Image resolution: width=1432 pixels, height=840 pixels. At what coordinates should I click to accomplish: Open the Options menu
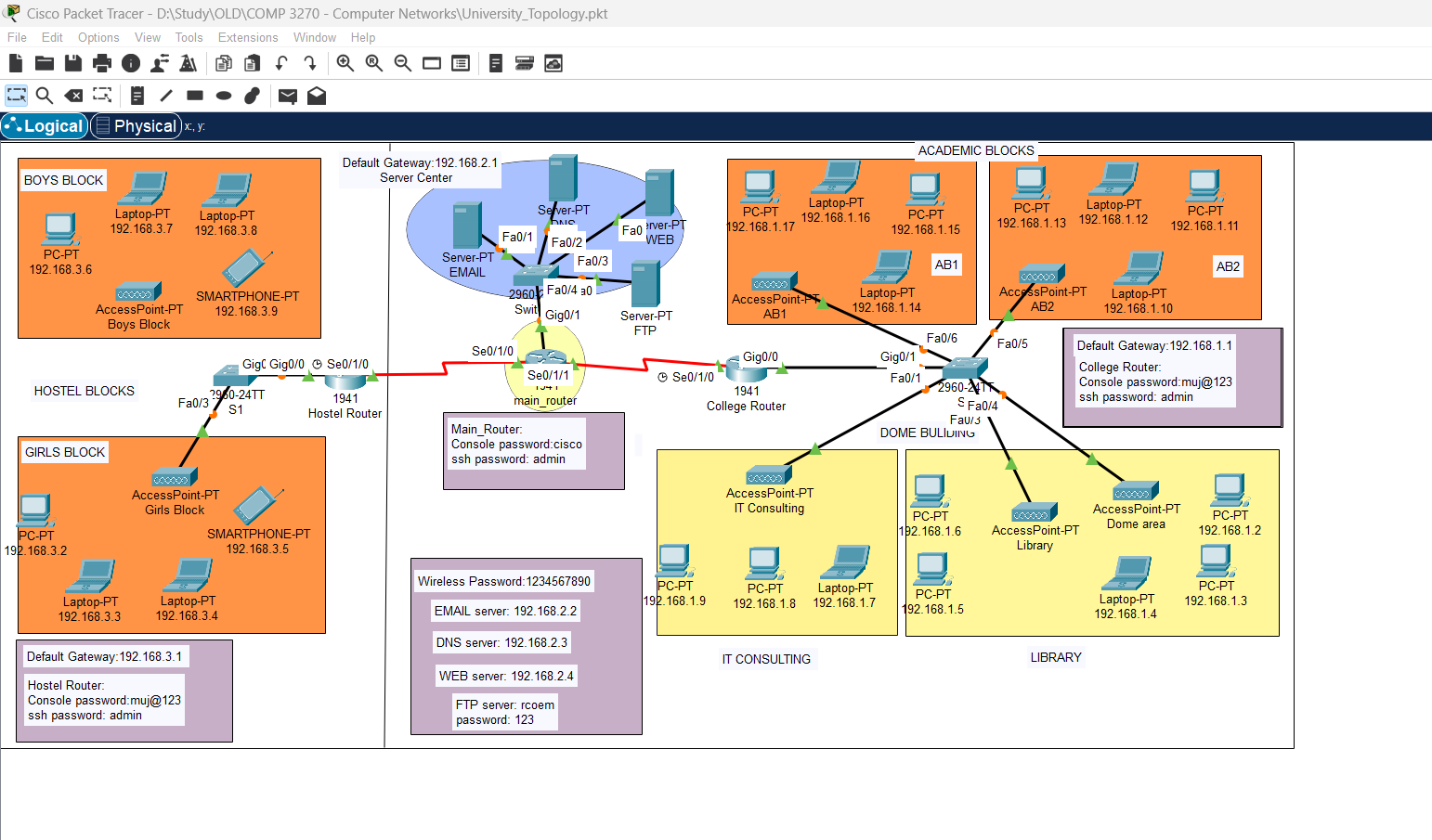[98, 37]
